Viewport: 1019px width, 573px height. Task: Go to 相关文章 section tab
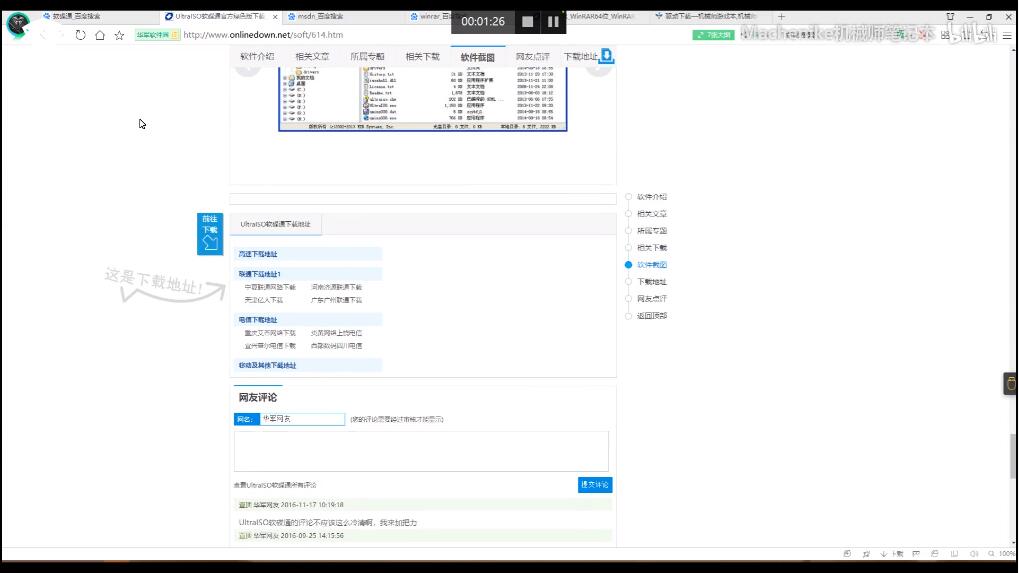[x=313, y=57]
